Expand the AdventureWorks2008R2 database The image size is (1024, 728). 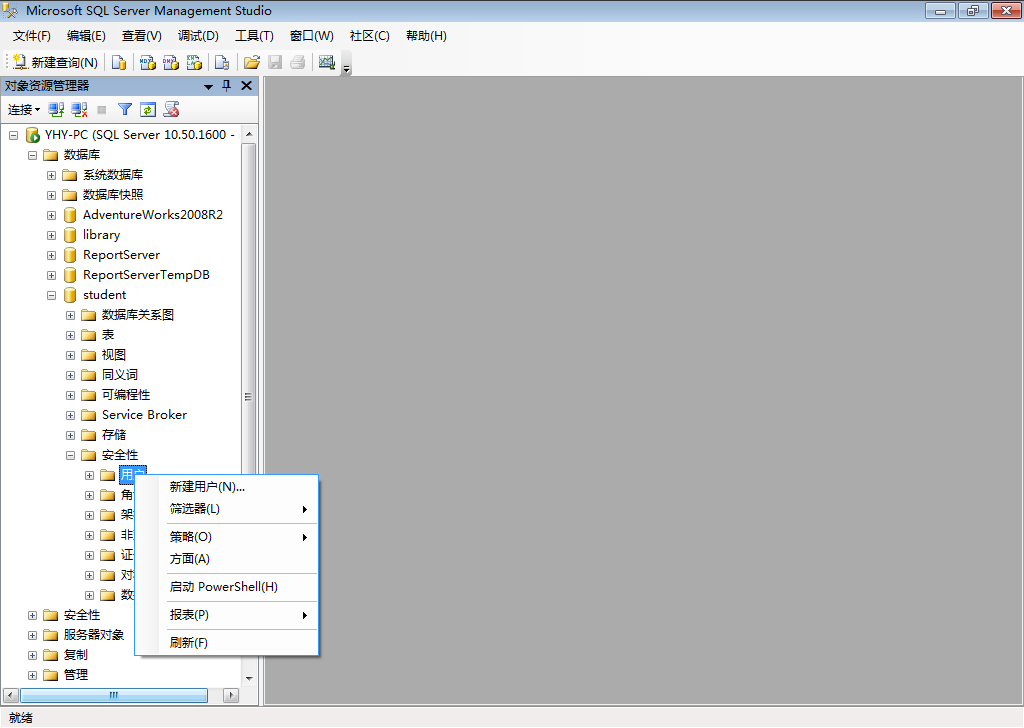(51, 215)
